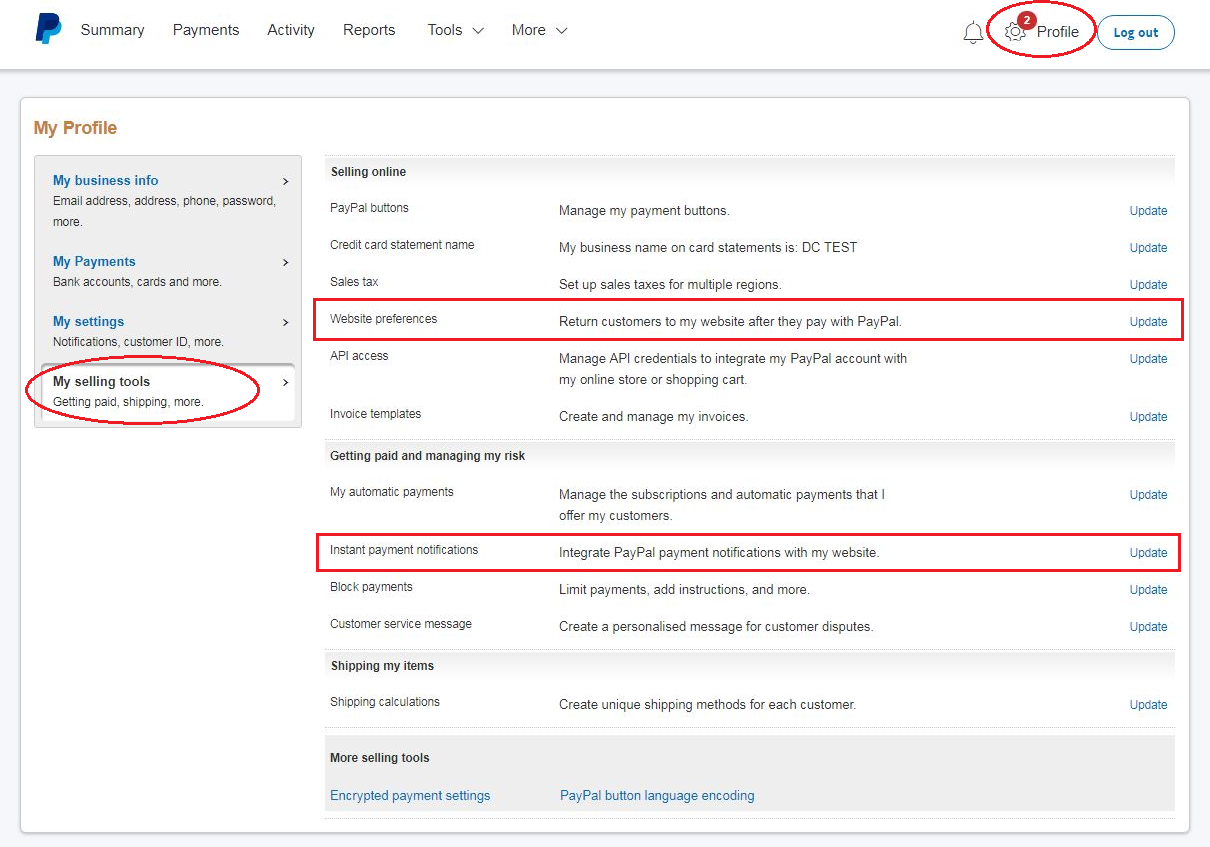
Task: Update Block payments setting
Action: pos(1148,590)
